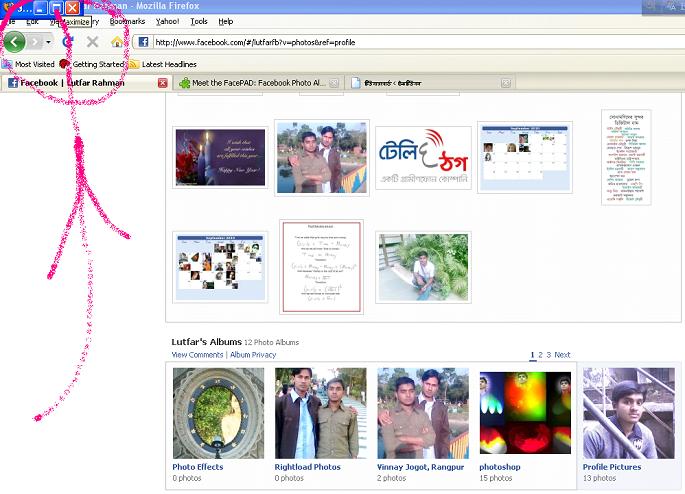Click the Rightload Photos album title

[307, 467]
